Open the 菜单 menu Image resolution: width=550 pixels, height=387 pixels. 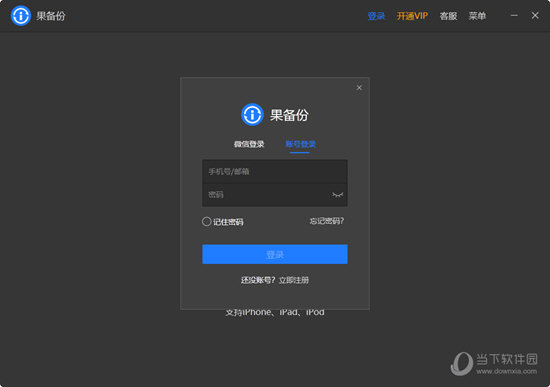pyautogui.click(x=477, y=16)
